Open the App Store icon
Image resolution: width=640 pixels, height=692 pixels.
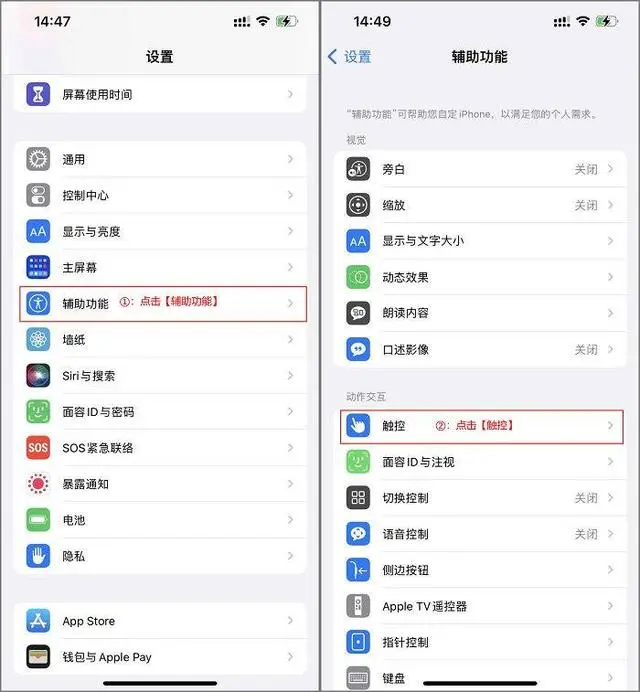tap(38, 621)
